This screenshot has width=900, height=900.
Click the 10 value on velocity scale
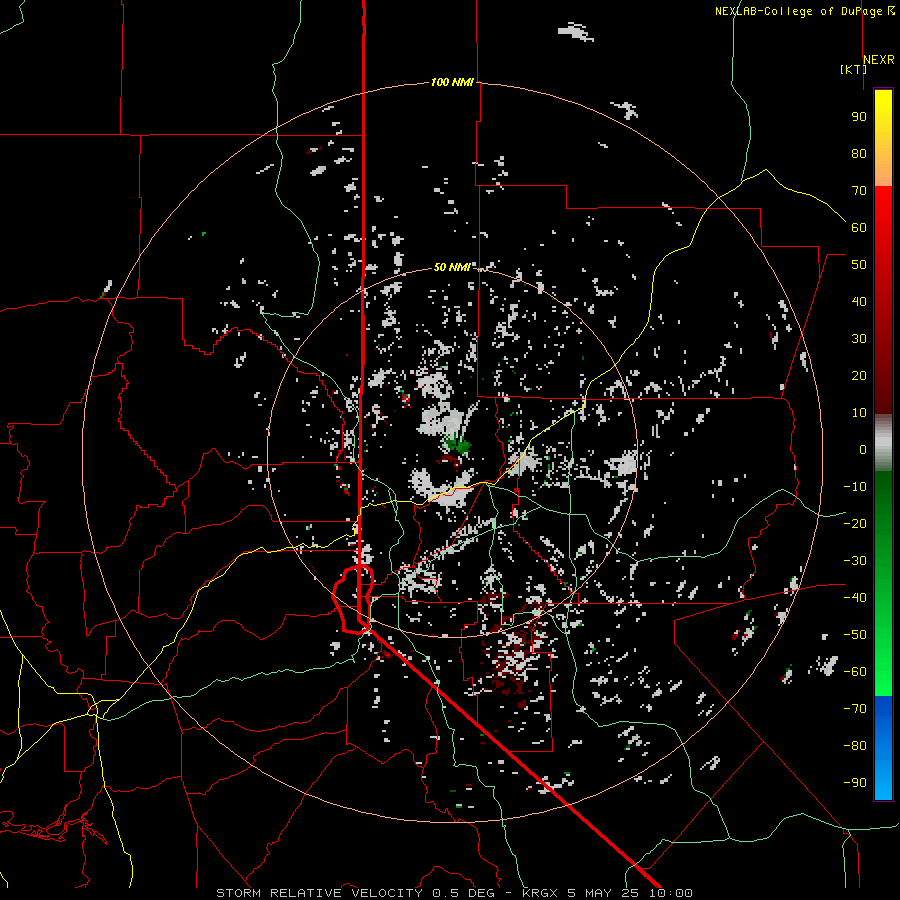(859, 413)
